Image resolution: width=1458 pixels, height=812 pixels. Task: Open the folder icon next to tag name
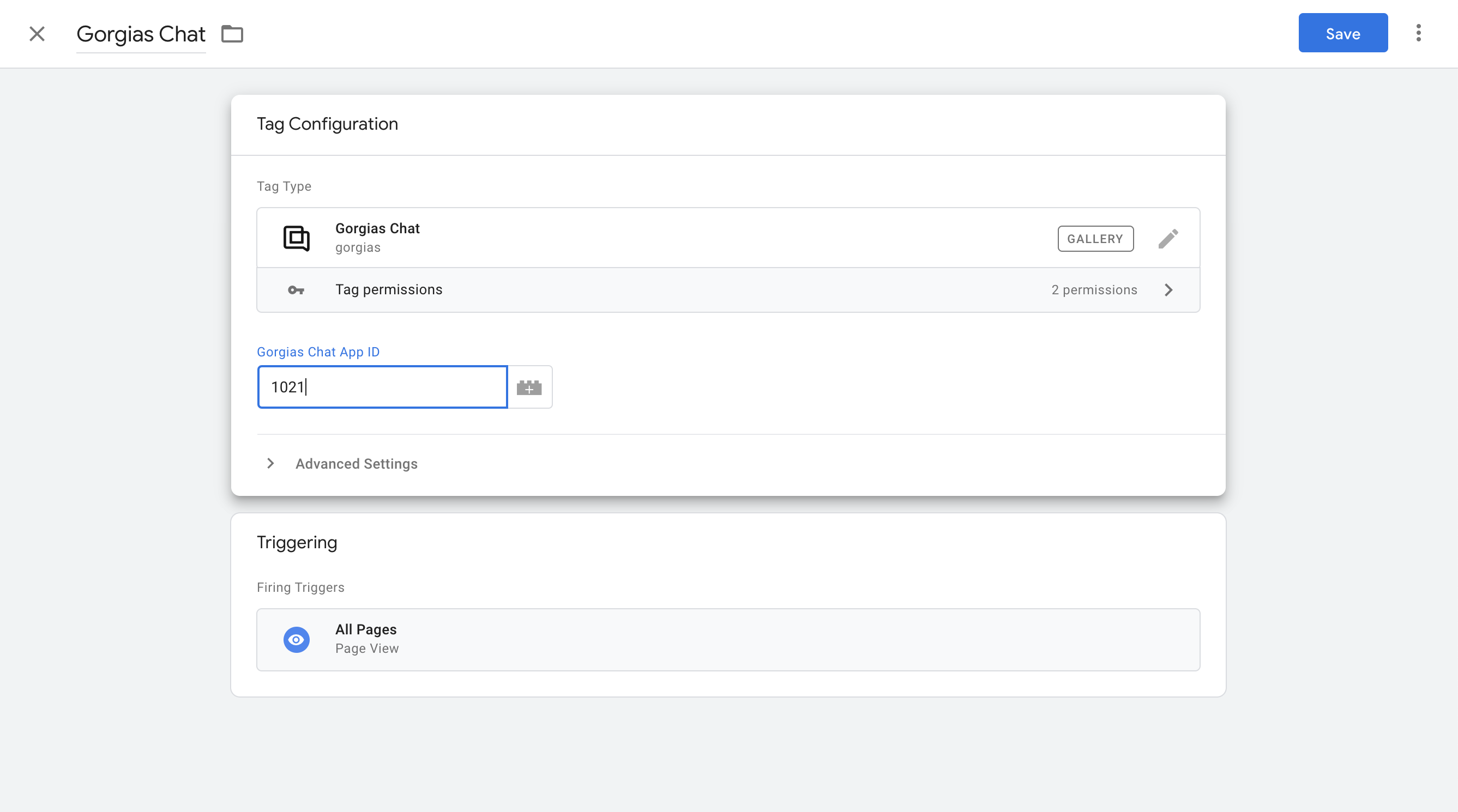(x=232, y=34)
